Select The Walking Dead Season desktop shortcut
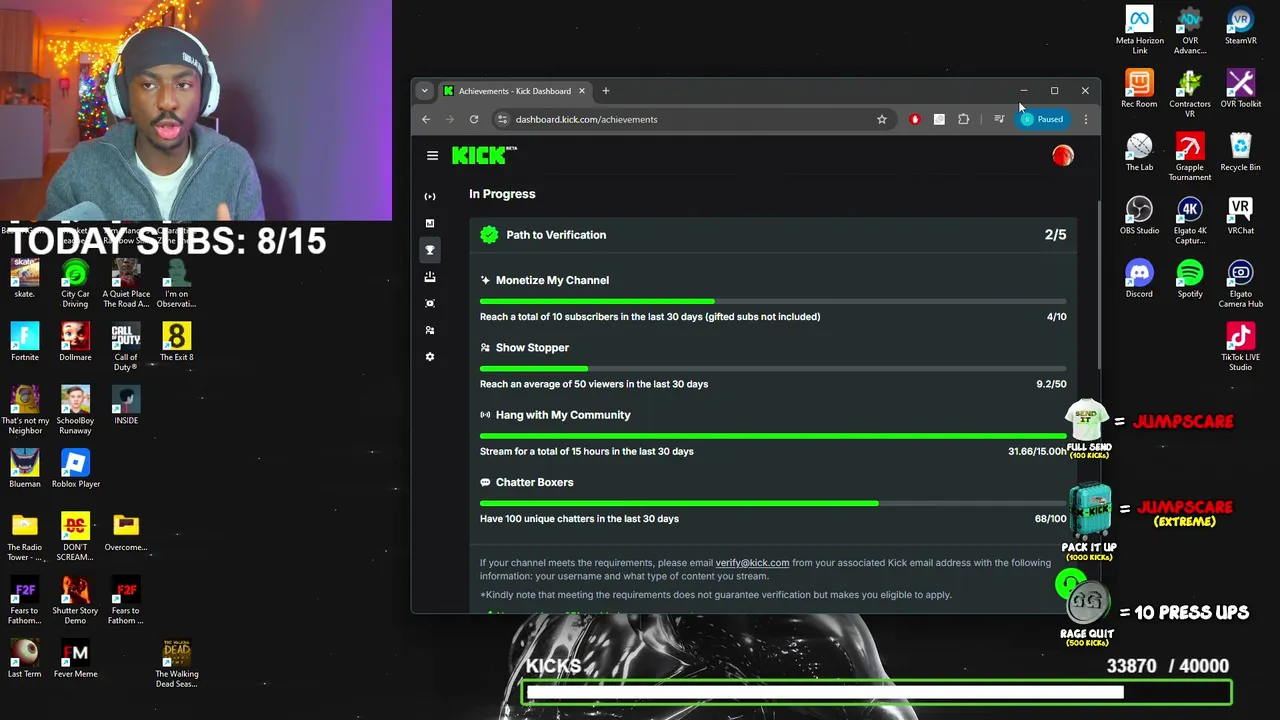 [176, 663]
